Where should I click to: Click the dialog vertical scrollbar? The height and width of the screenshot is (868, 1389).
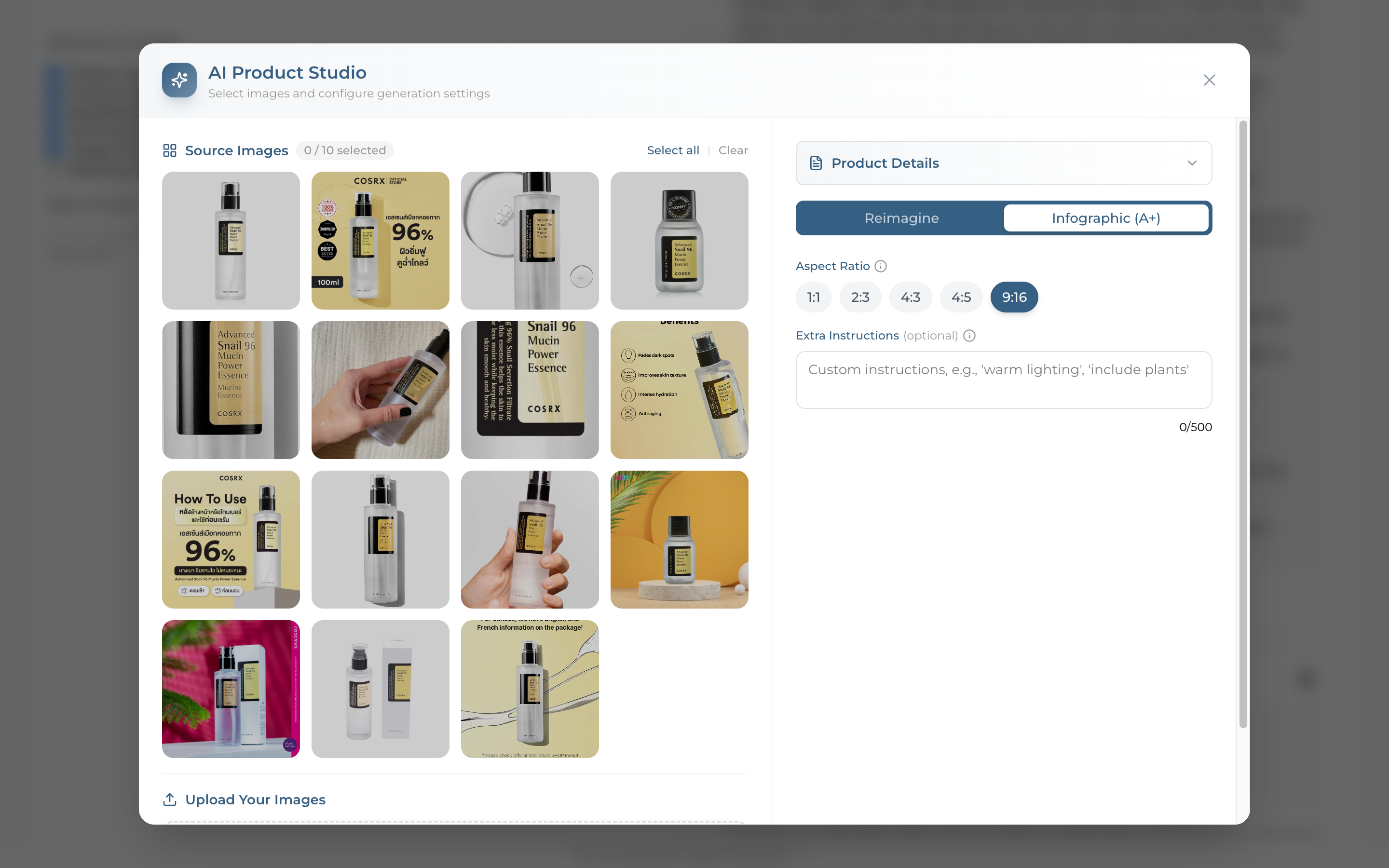(x=1243, y=425)
